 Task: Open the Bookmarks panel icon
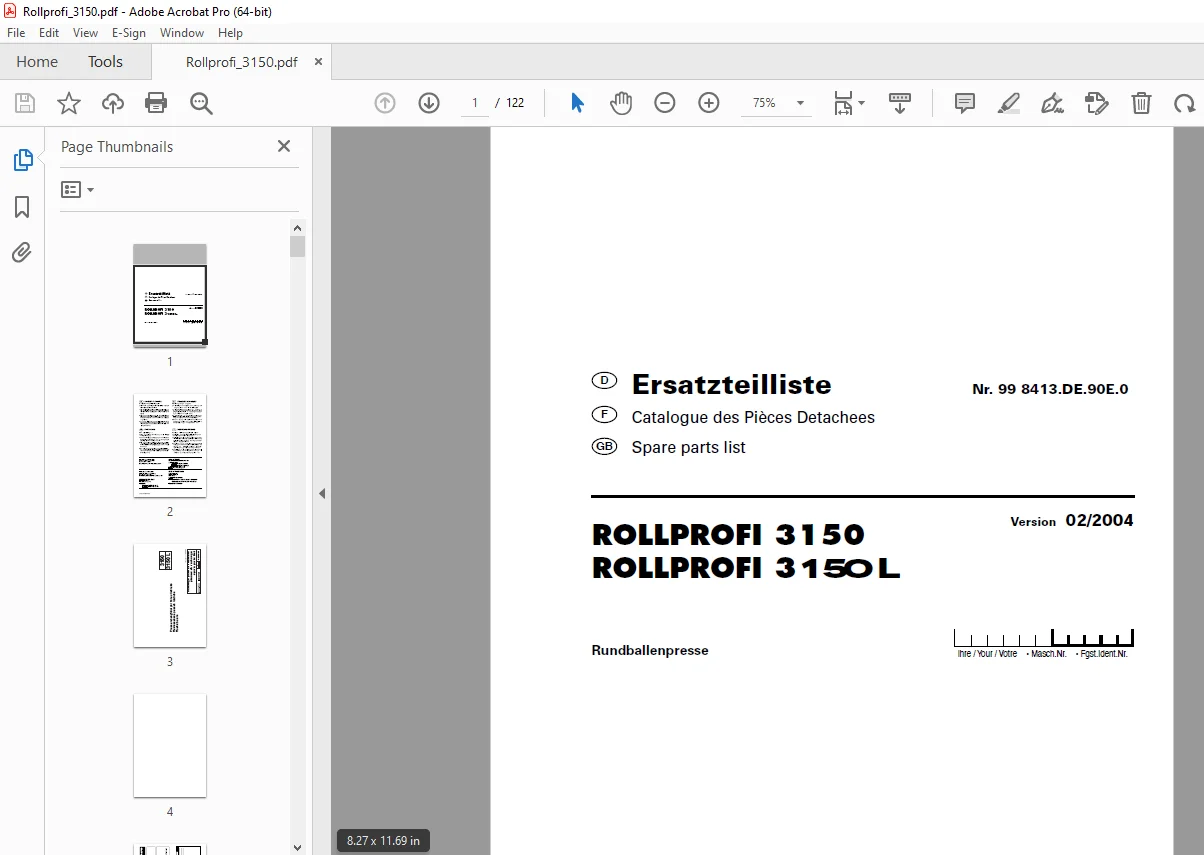[x=22, y=206]
